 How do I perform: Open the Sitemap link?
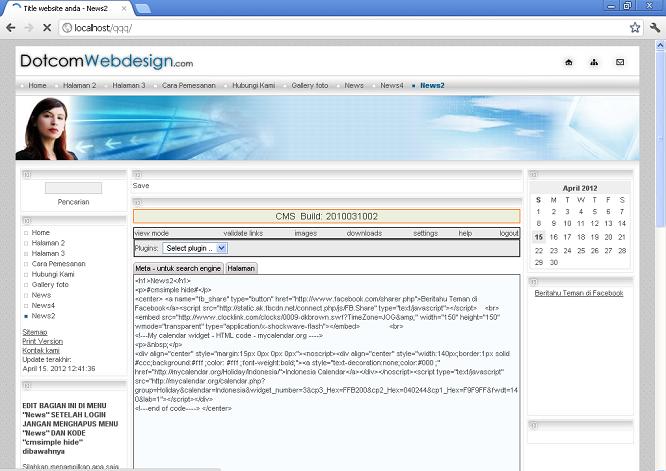point(35,332)
